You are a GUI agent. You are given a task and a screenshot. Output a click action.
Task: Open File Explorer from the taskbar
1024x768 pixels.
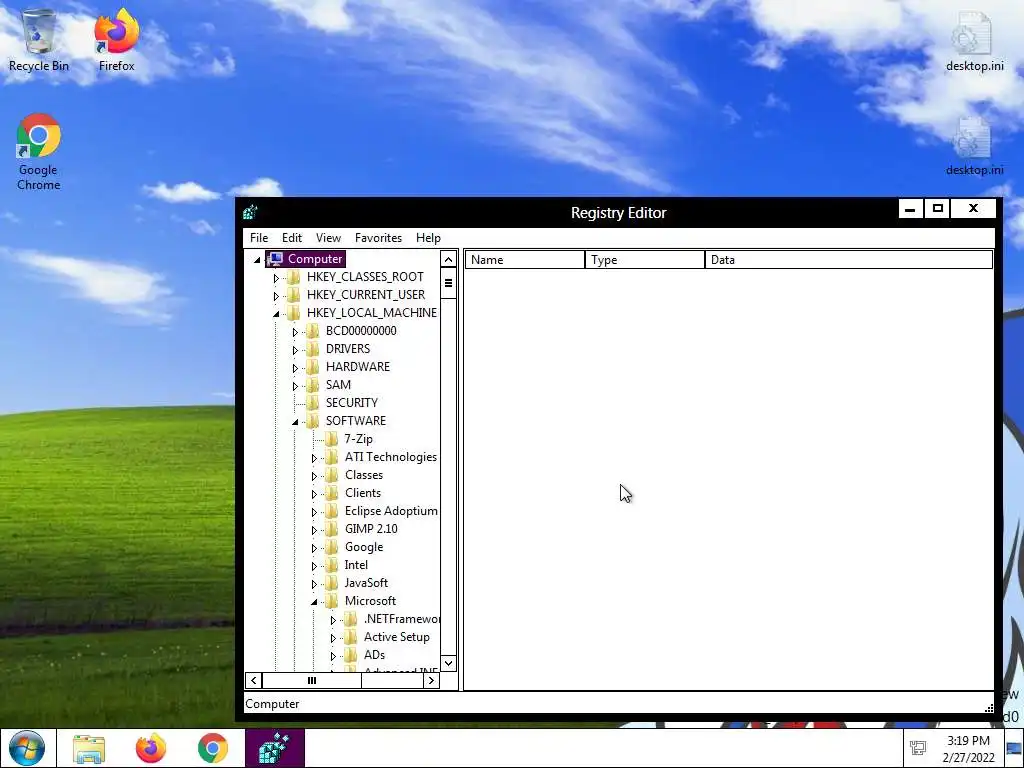click(x=89, y=748)
